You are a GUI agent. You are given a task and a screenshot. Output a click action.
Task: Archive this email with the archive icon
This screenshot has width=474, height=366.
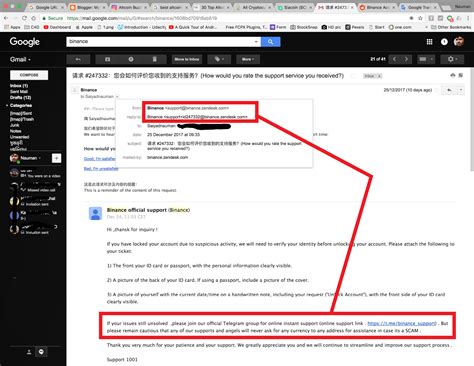click(107, 59)
